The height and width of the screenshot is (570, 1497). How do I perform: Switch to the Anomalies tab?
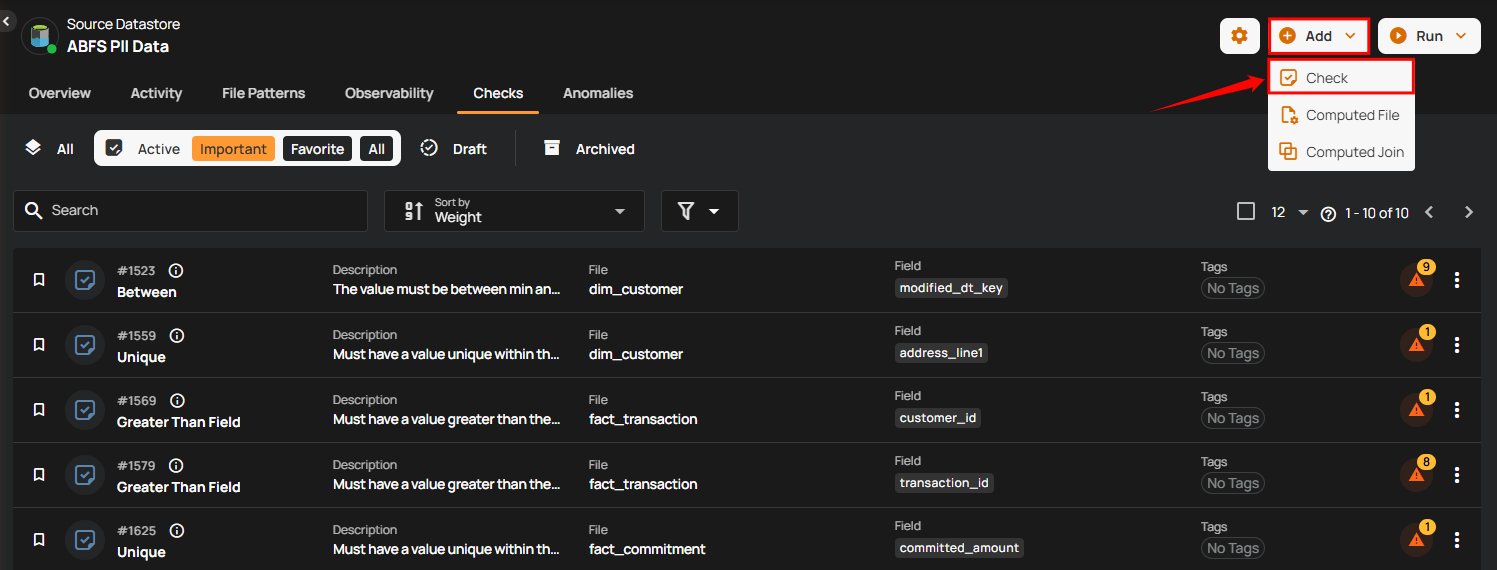598,93
